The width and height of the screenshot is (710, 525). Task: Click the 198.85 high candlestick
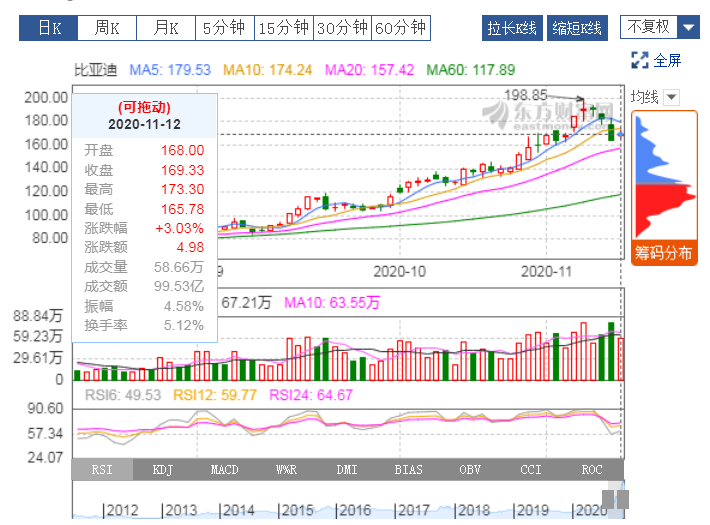tap(584, 109)
